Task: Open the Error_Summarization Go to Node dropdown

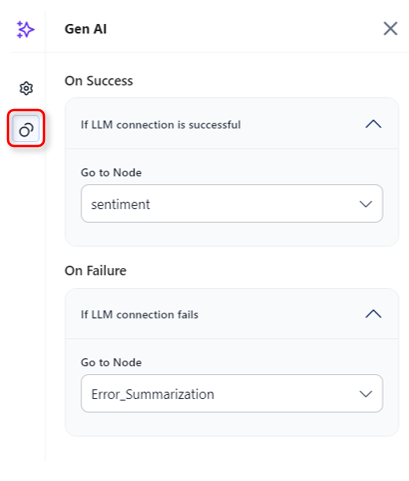Action: 232,393
